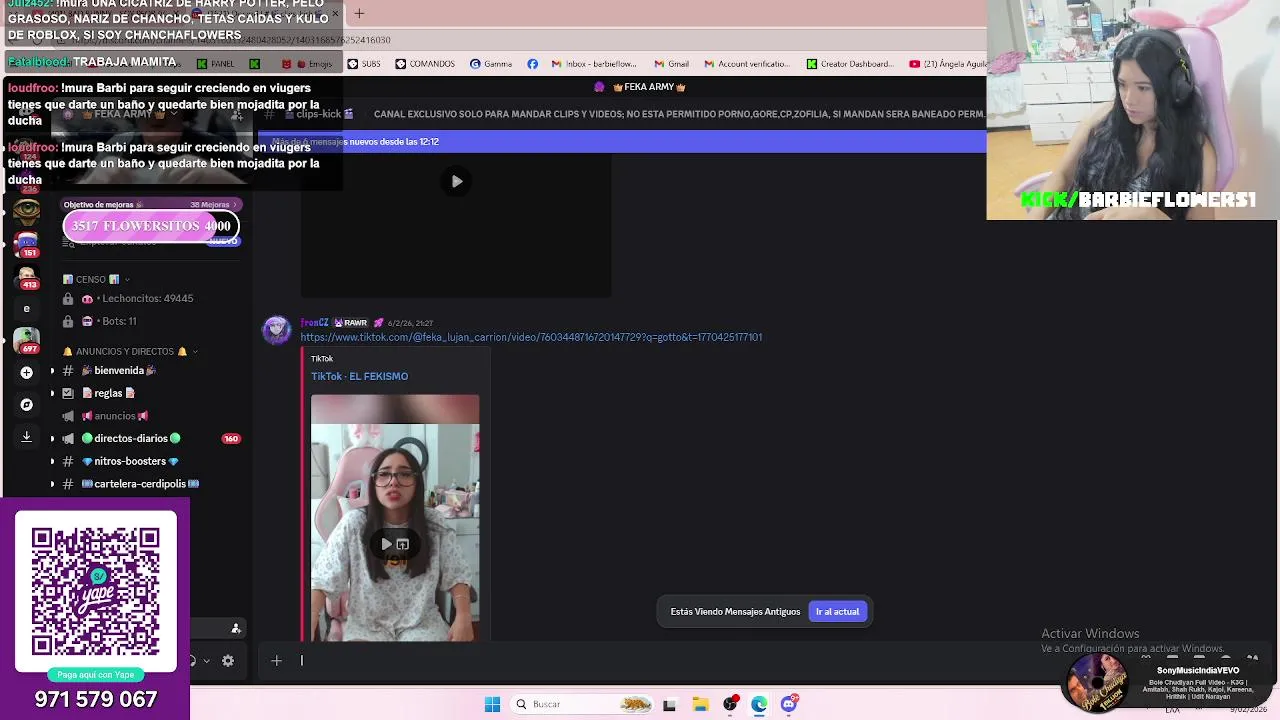The width and height of the screenshot is (1280, 720).
Task: Open new browser tab plus button
Action: [359, 13]
